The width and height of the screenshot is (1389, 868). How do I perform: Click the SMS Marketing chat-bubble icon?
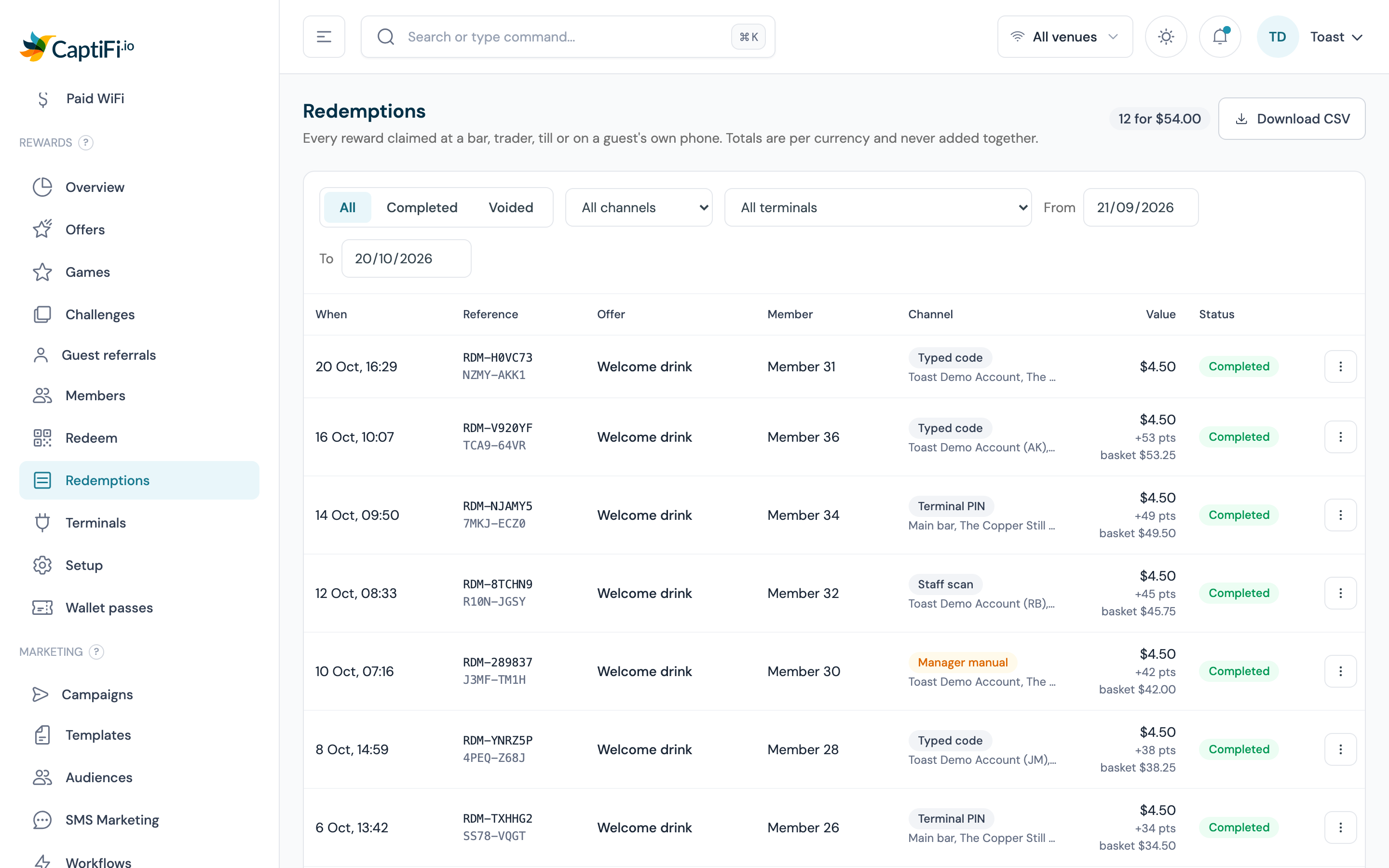(x=42, y=820)
